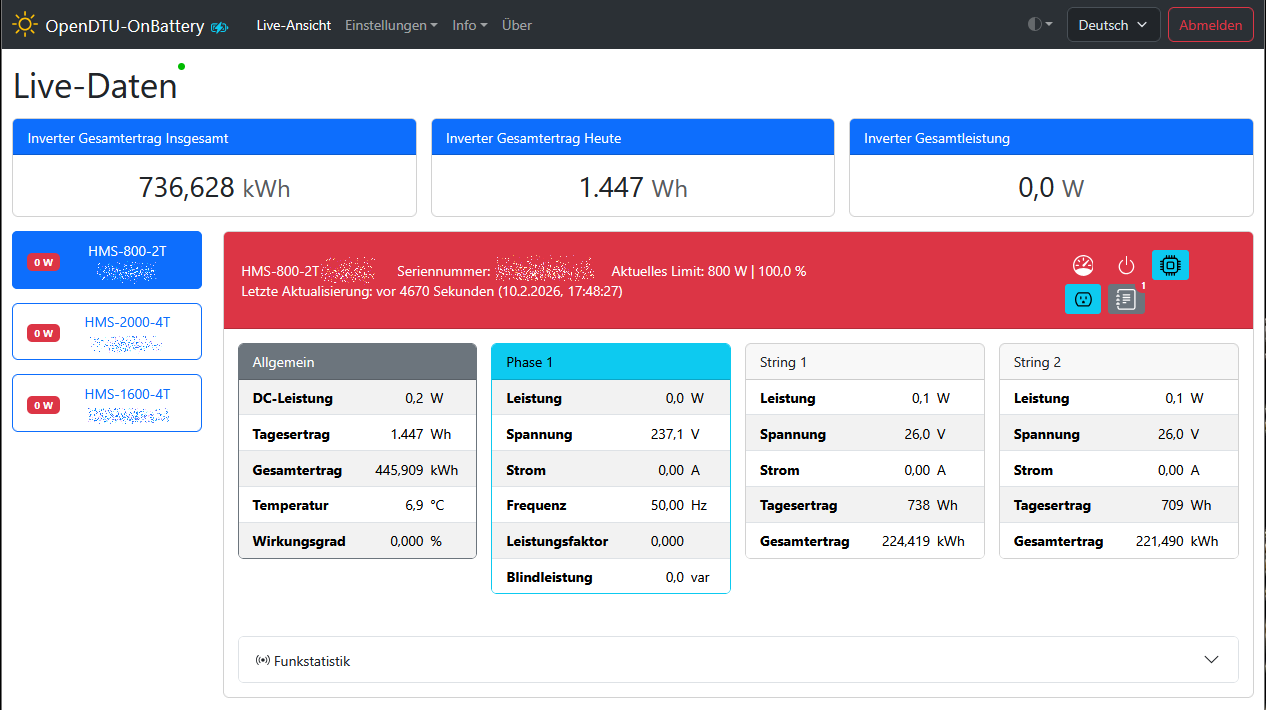Open the Einstellungen dropdown menu
1266x710 pixels.
391,25
